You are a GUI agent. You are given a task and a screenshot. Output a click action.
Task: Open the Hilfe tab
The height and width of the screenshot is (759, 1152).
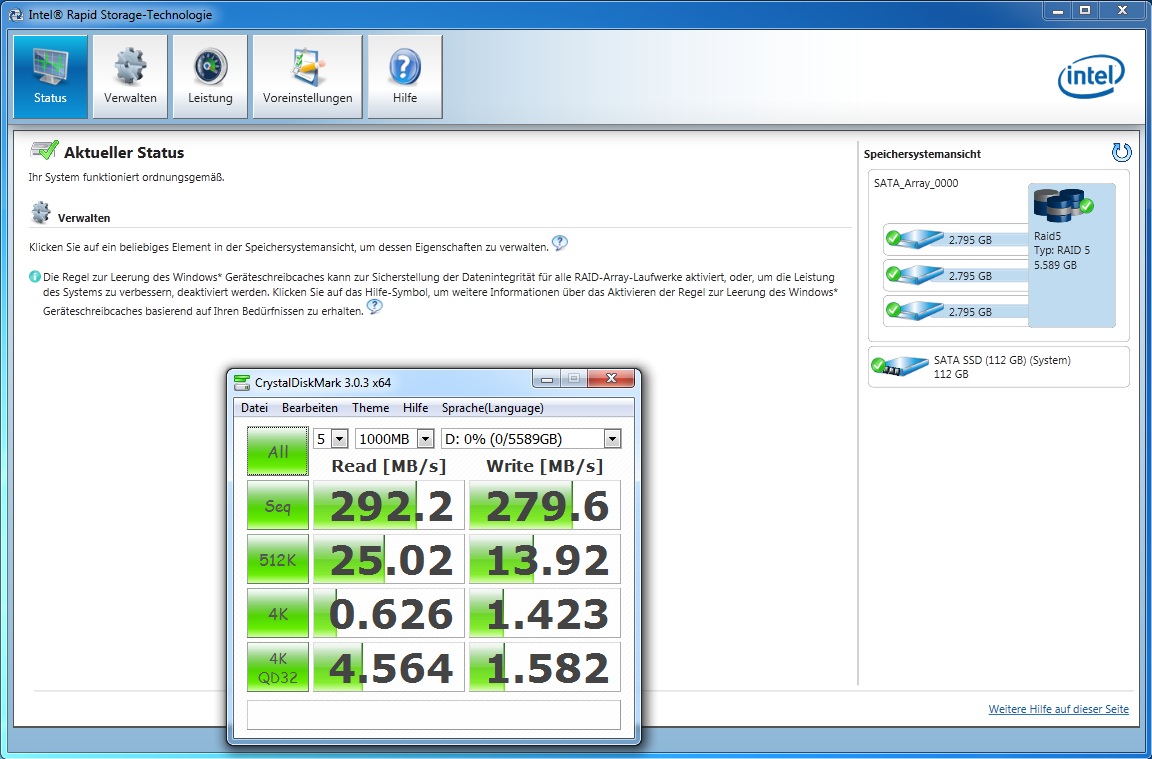405,76
